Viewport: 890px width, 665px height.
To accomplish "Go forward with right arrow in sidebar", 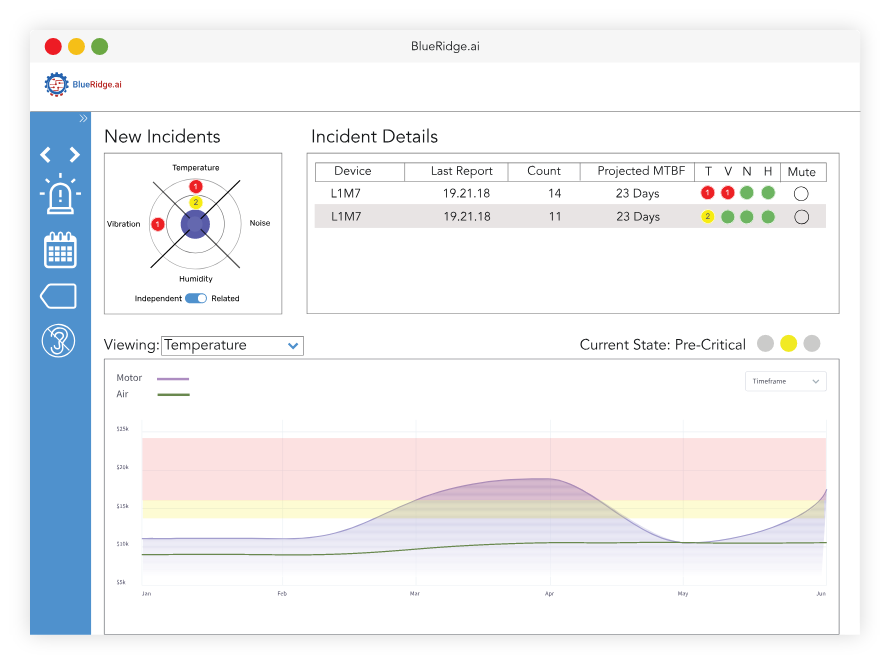I will click(74, 154).
